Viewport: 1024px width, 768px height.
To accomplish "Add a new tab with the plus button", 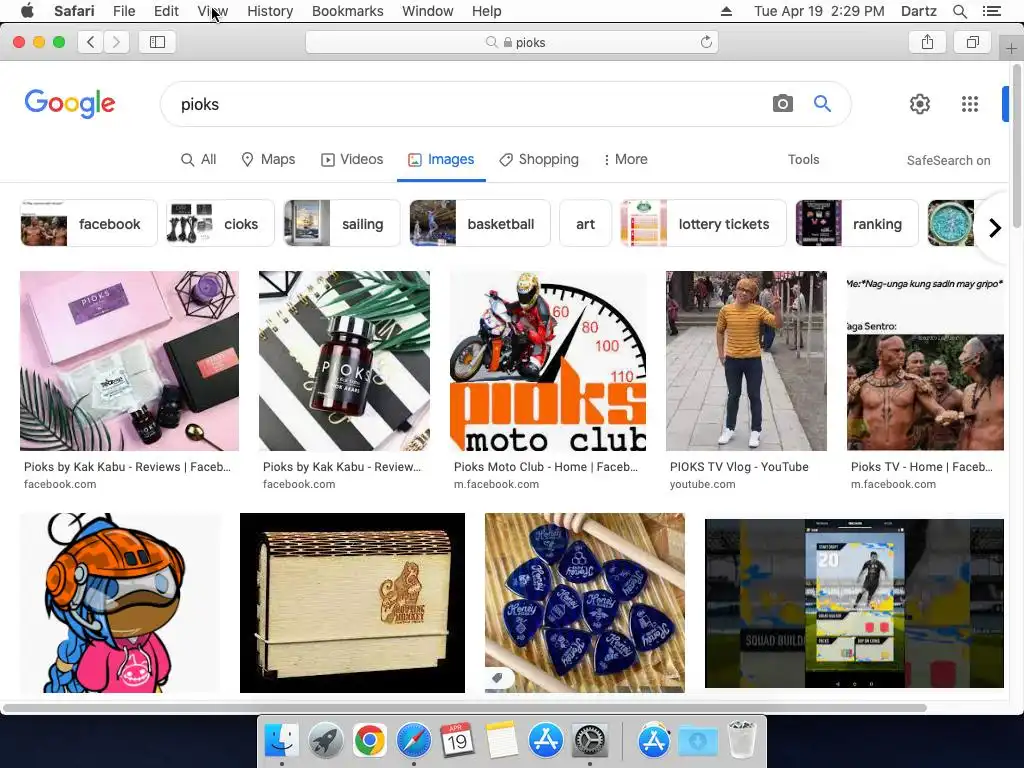I will (1011, 48).
